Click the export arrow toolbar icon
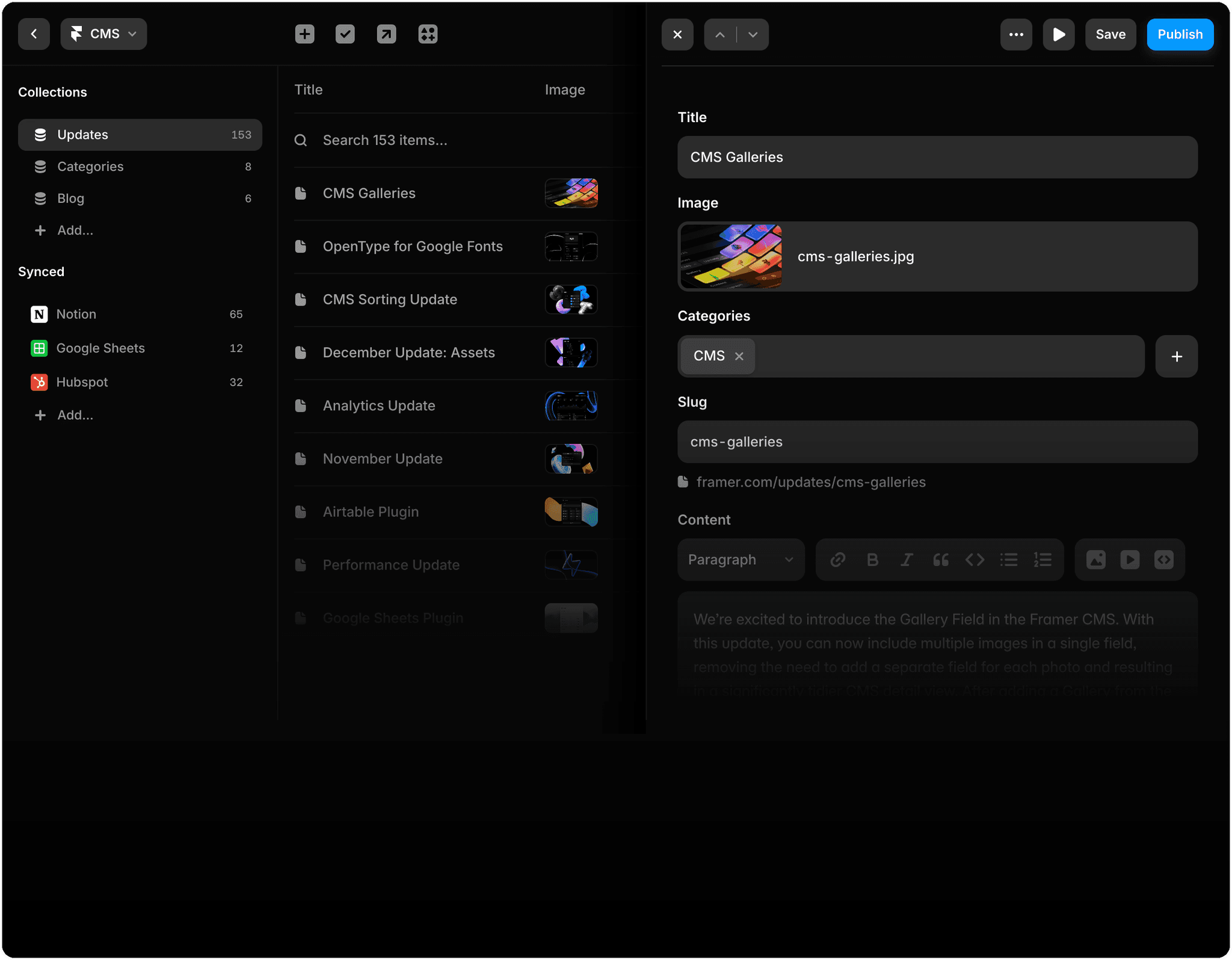1232x960 pixels. [x=386, y=34]
